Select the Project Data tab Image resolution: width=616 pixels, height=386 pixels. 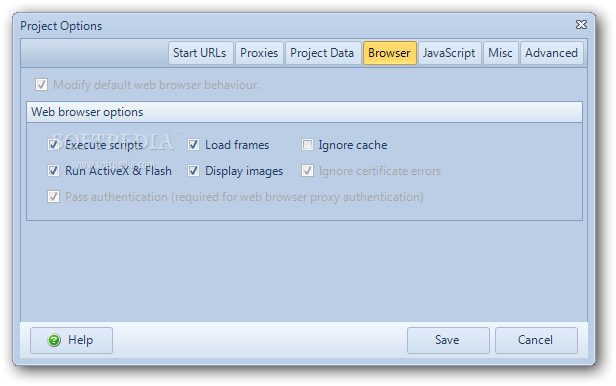322,53
